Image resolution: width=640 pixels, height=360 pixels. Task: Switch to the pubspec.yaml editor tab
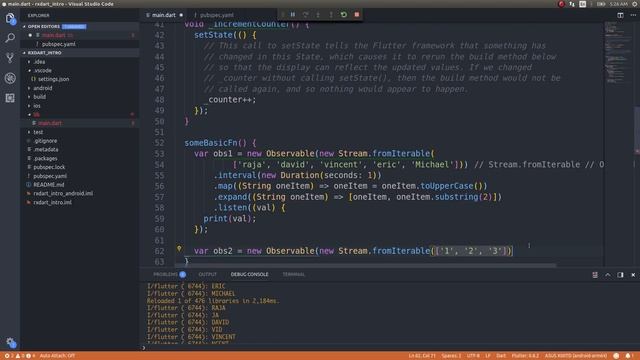point(216,15)
